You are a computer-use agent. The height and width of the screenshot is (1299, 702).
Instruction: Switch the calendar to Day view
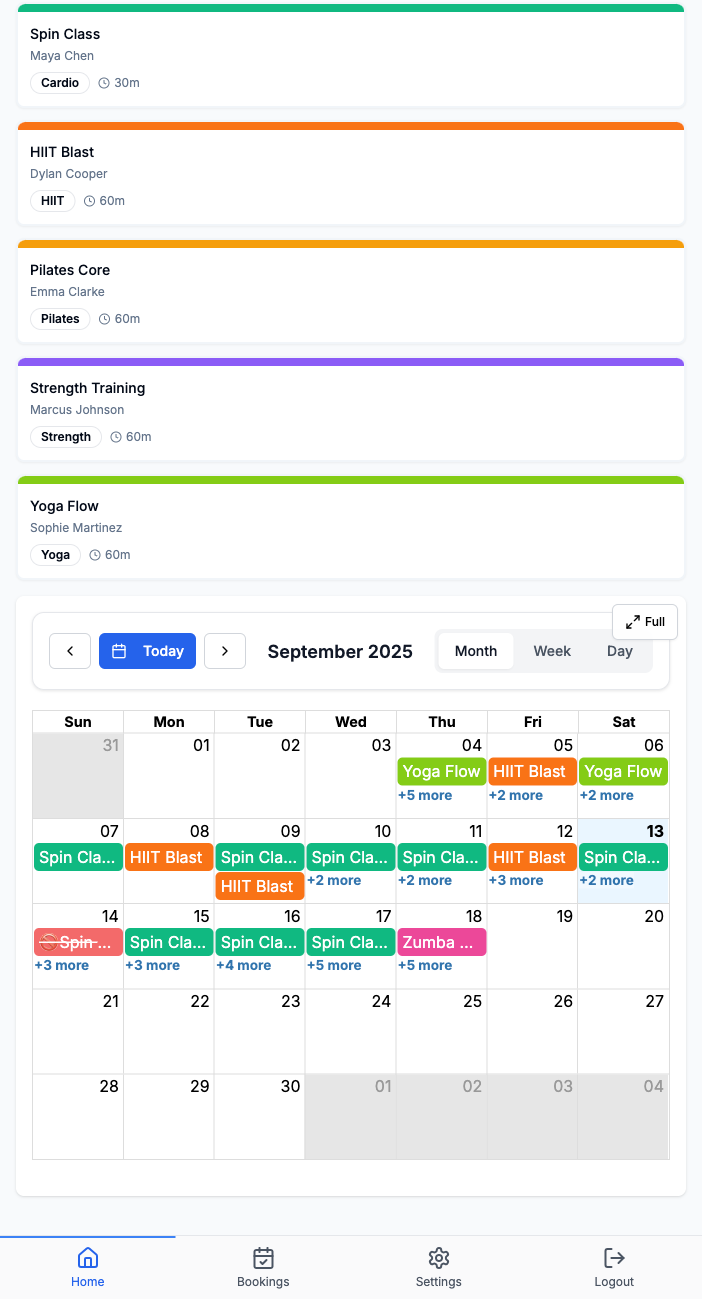[x=619, y=650]
